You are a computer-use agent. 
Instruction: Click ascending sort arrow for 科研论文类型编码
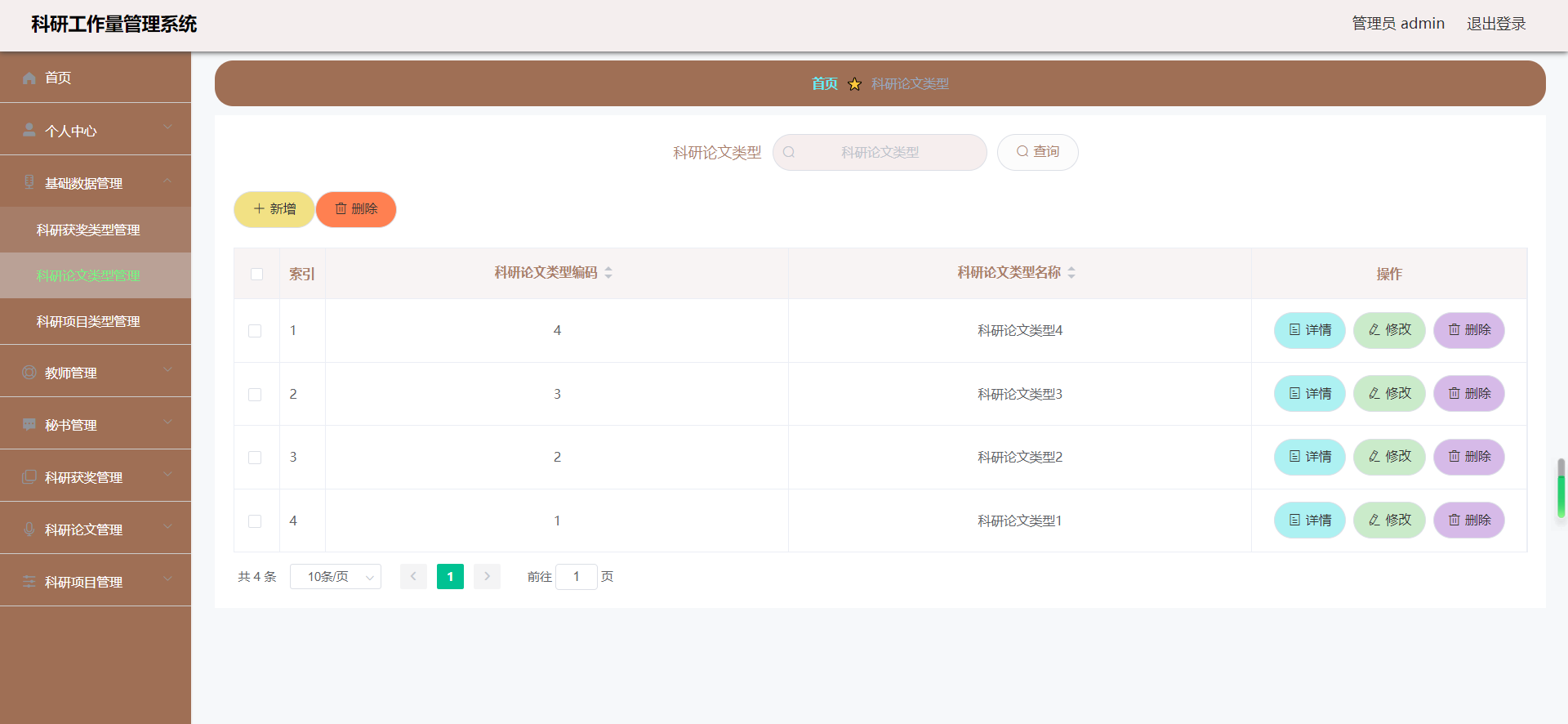tap(608, 269)
